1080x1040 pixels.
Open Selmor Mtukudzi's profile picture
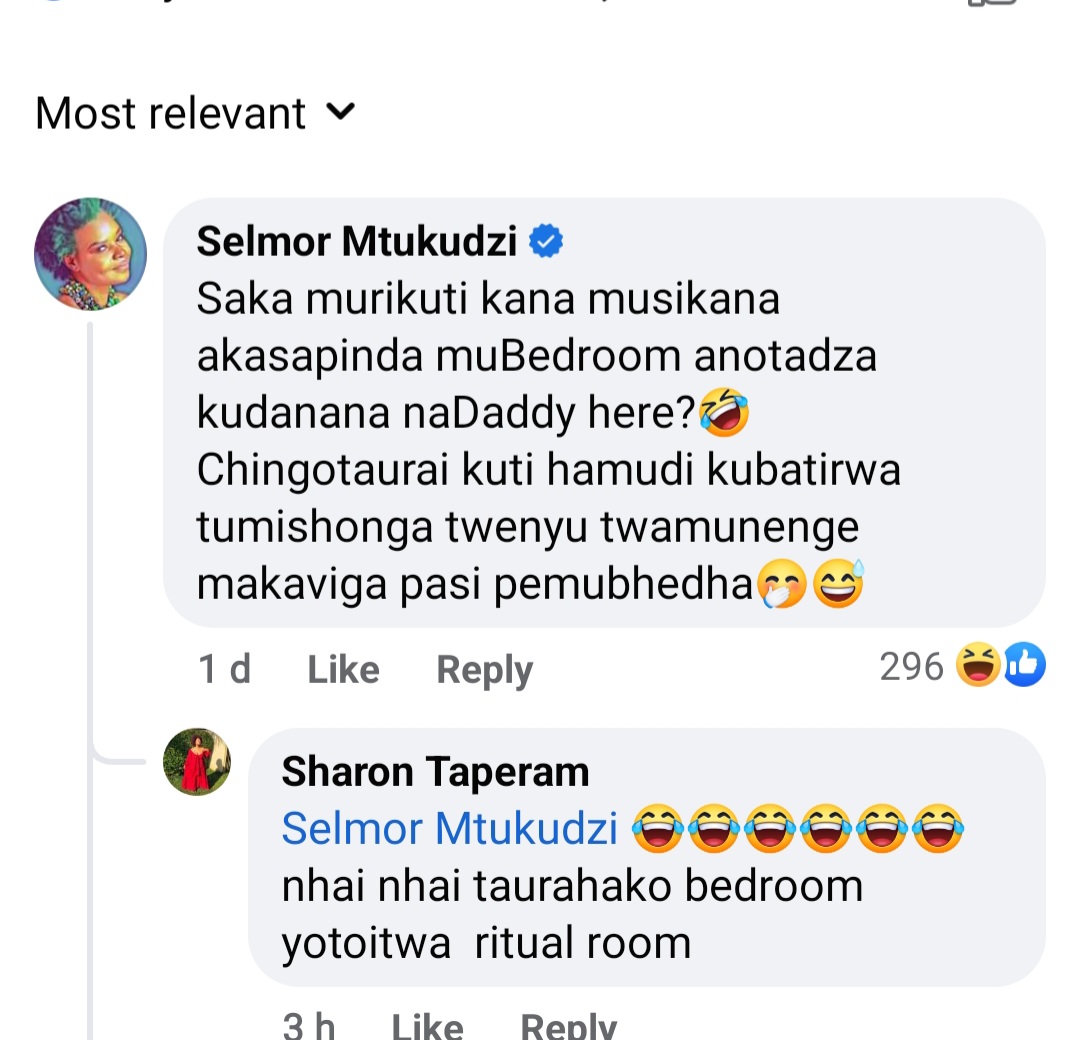(x=90, y=254)
